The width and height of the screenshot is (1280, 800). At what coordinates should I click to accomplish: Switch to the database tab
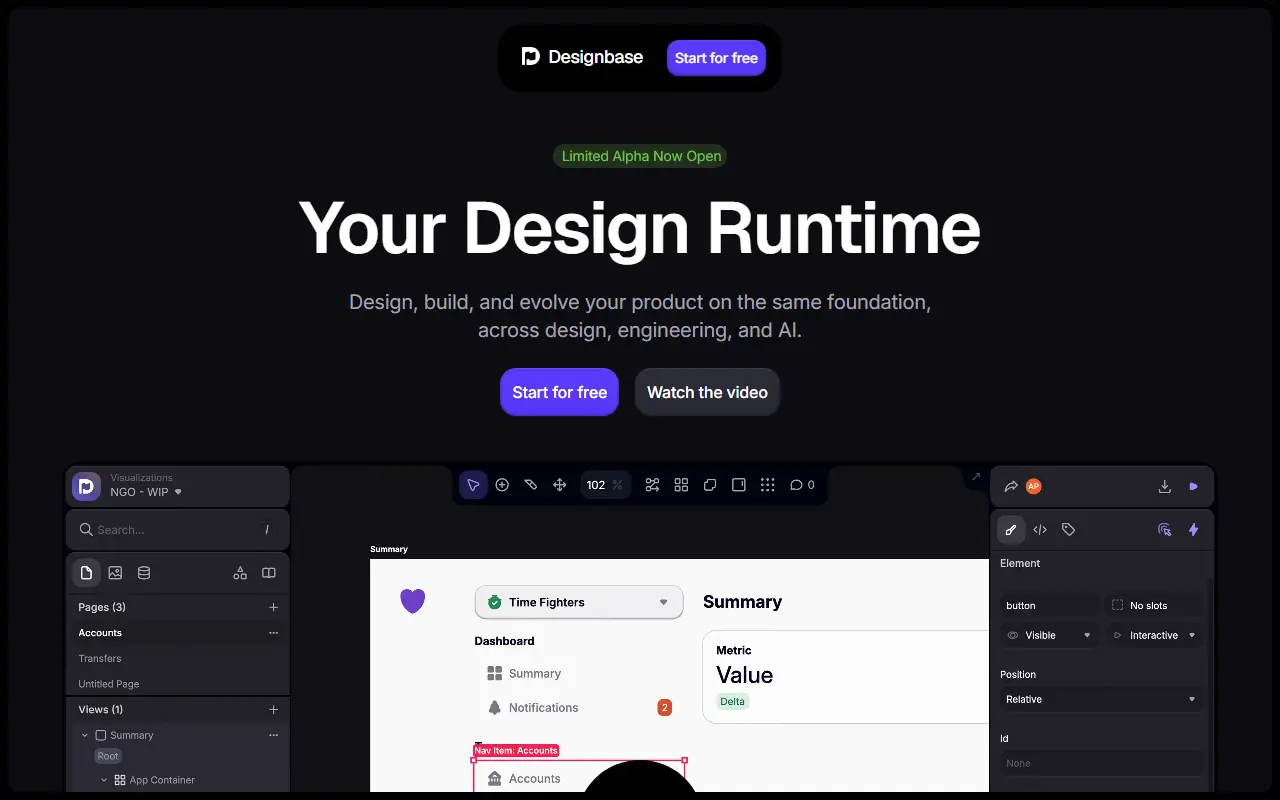(144, 573)
